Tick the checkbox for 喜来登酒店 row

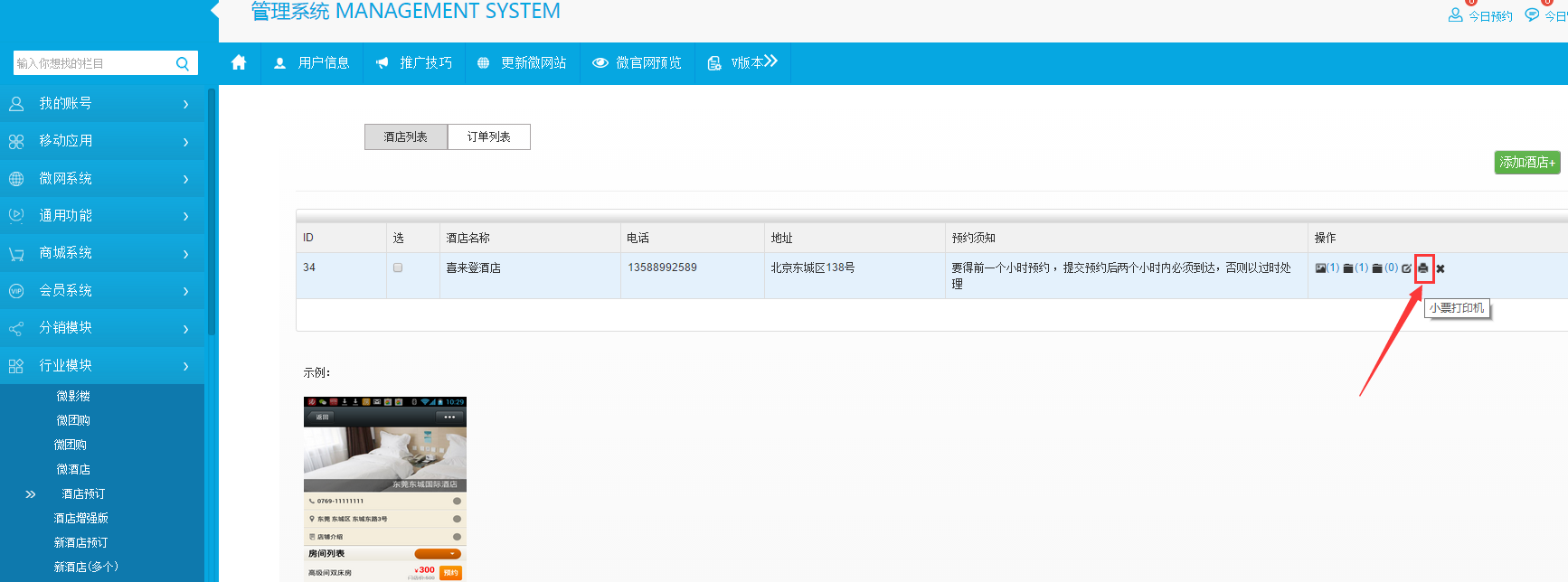pyautogui.click(x=398, y=268)
